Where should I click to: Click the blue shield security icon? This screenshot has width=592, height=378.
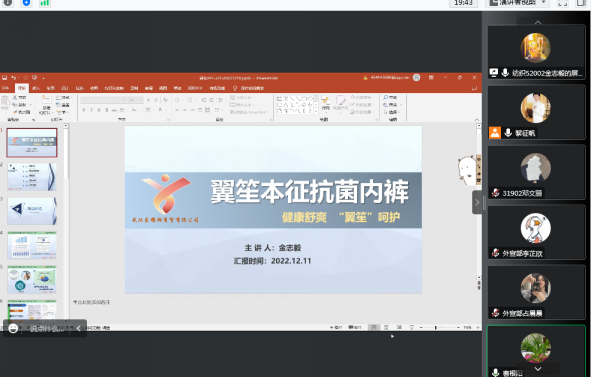(26, 3)
